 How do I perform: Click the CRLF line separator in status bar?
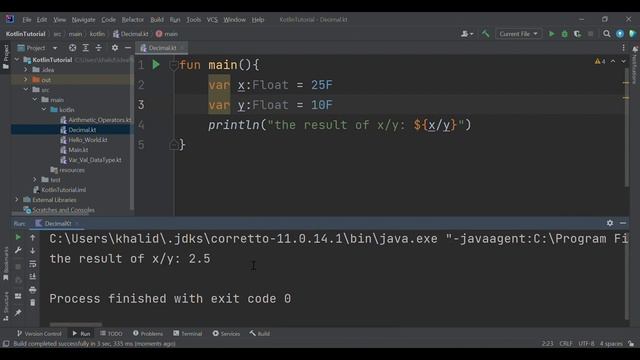(566, 344)
